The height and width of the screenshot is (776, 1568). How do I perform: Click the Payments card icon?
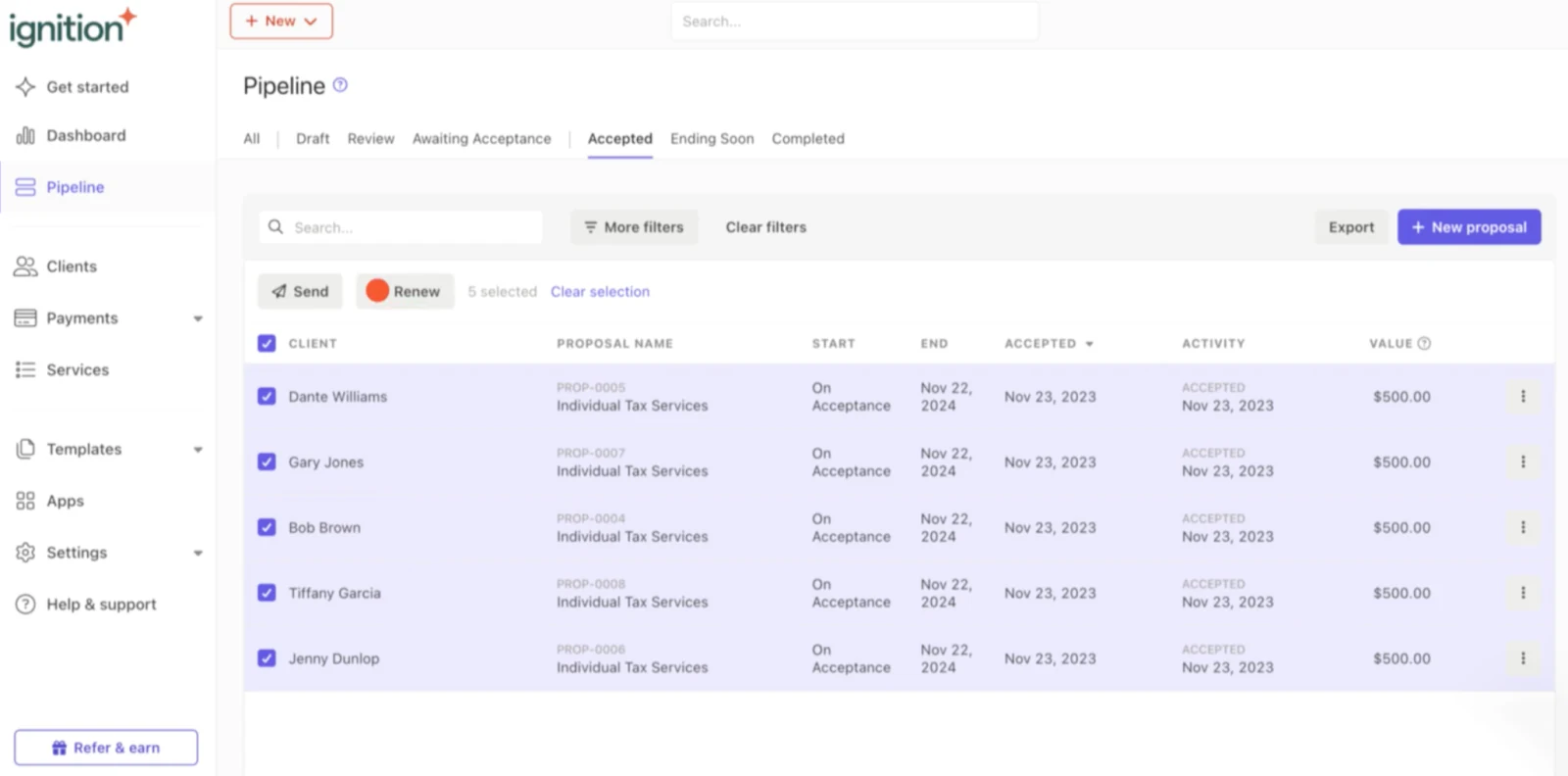pos(25,318)
